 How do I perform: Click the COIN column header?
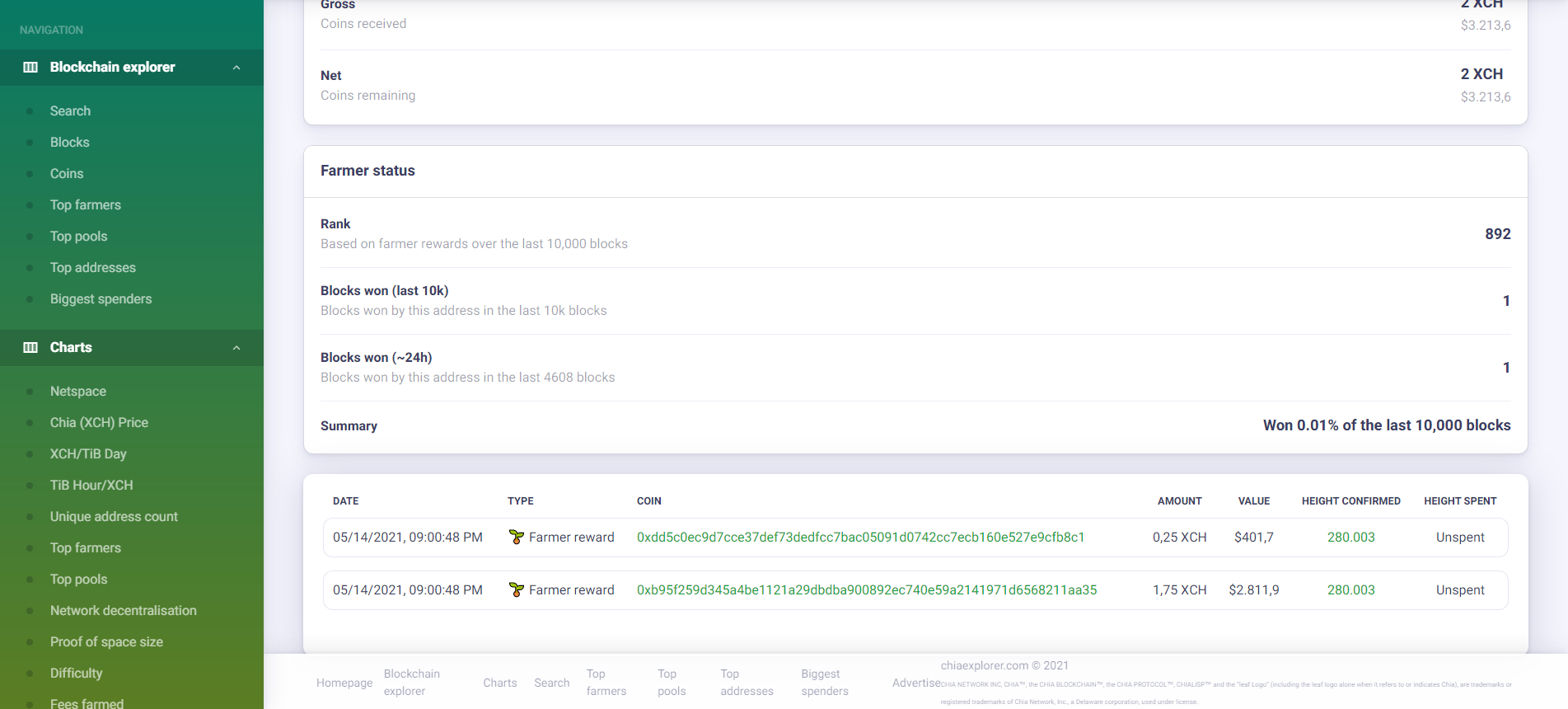pyautogui.click(x=649, y=500)
